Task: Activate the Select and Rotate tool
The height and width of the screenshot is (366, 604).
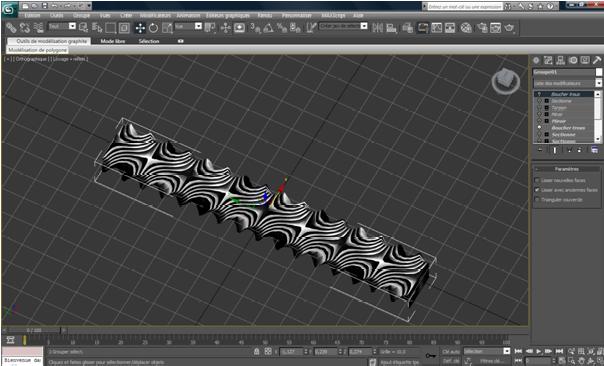Action: pyautogui.click(x=153, y=28)
